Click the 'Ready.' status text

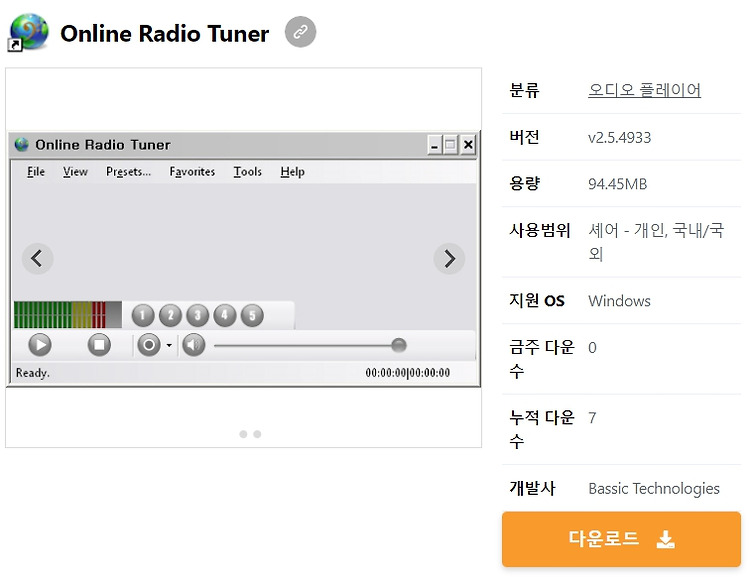click(x=33, y=373)
